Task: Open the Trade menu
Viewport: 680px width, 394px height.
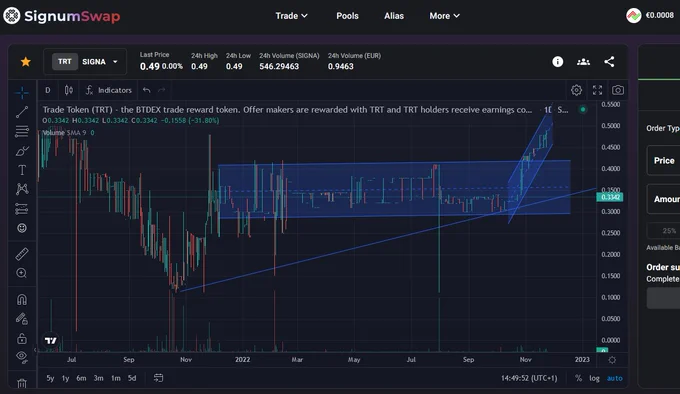Action: pos(291,16)
